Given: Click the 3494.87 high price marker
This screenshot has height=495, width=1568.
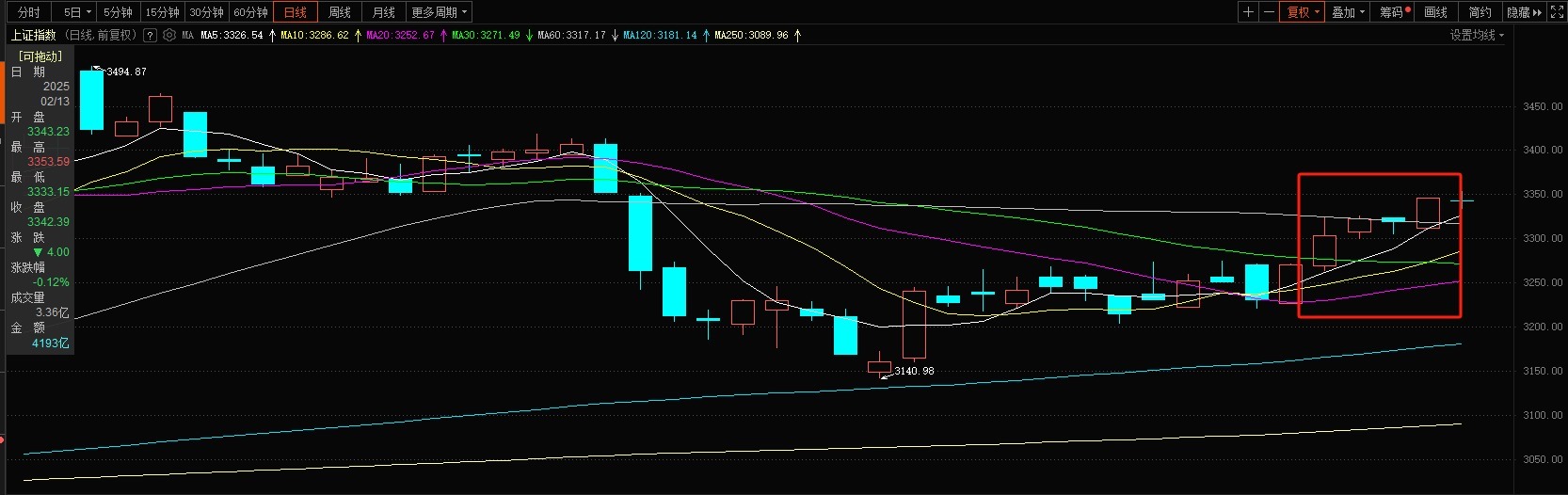Looking at the screenshot, I should click(126, 72).
